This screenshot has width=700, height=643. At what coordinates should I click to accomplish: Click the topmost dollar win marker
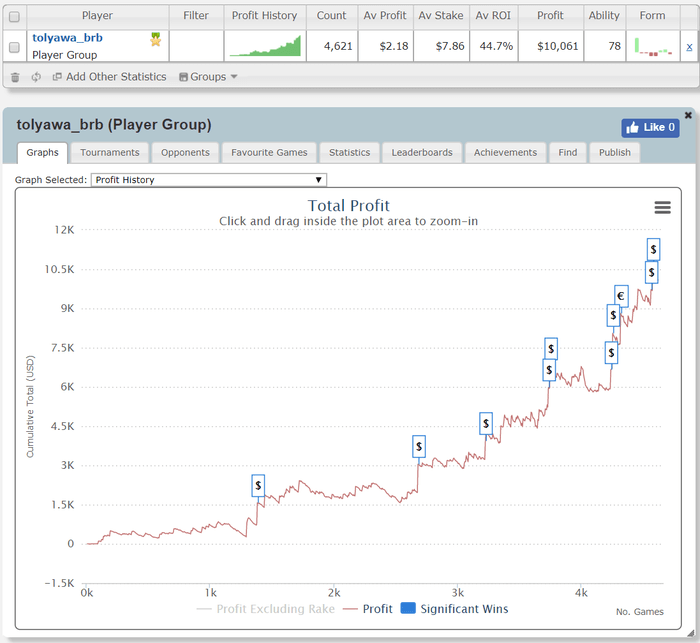pos(653,249)
